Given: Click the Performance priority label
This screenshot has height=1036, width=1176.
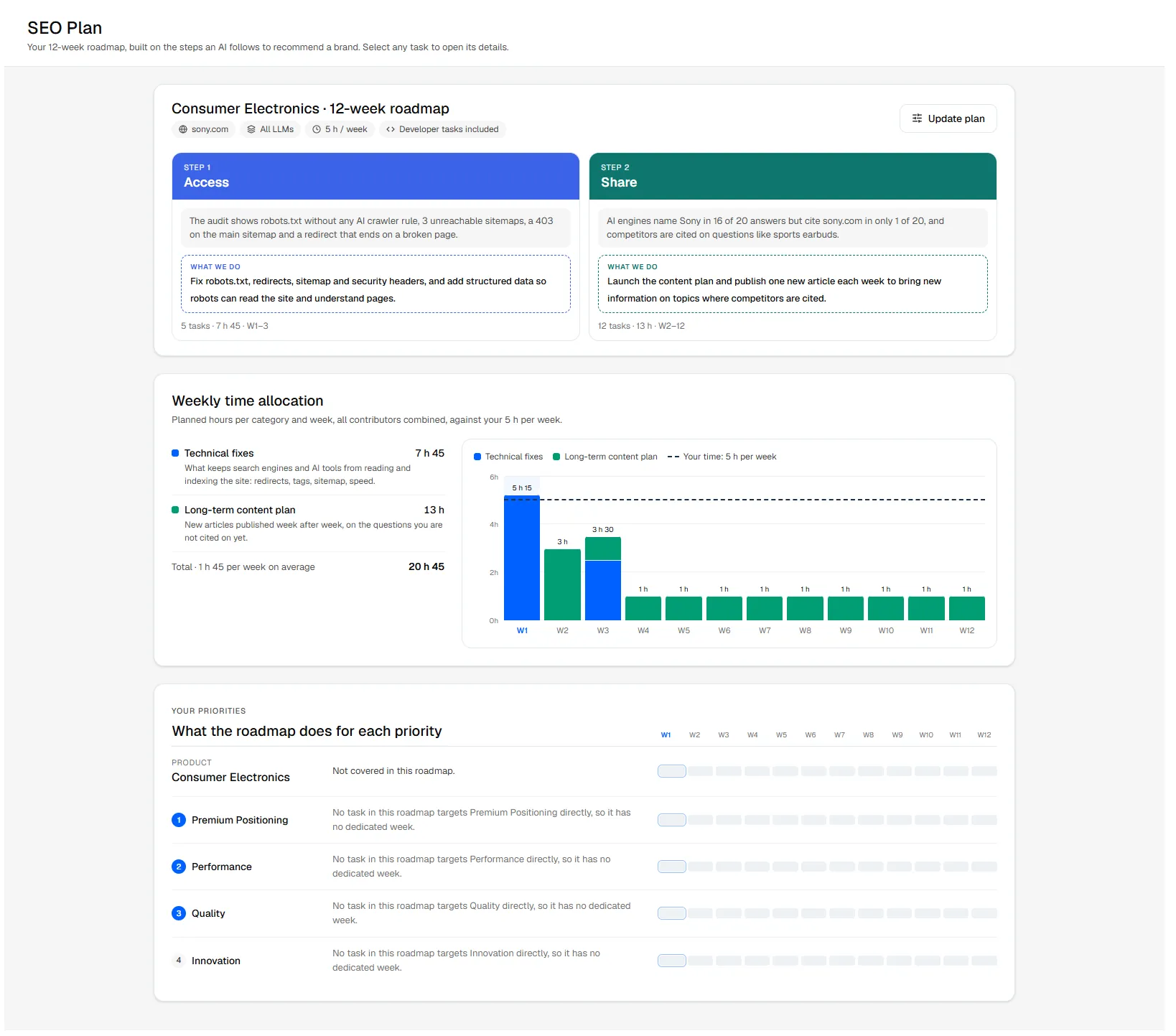Looking at the screenshot, I should click(x=222, y=867).
